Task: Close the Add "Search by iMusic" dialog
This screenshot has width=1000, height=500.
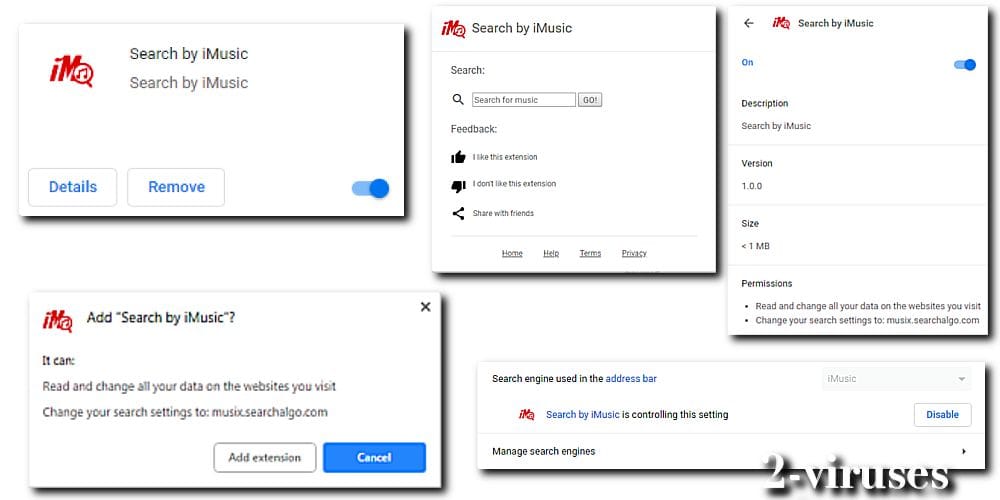Action: 425,307
